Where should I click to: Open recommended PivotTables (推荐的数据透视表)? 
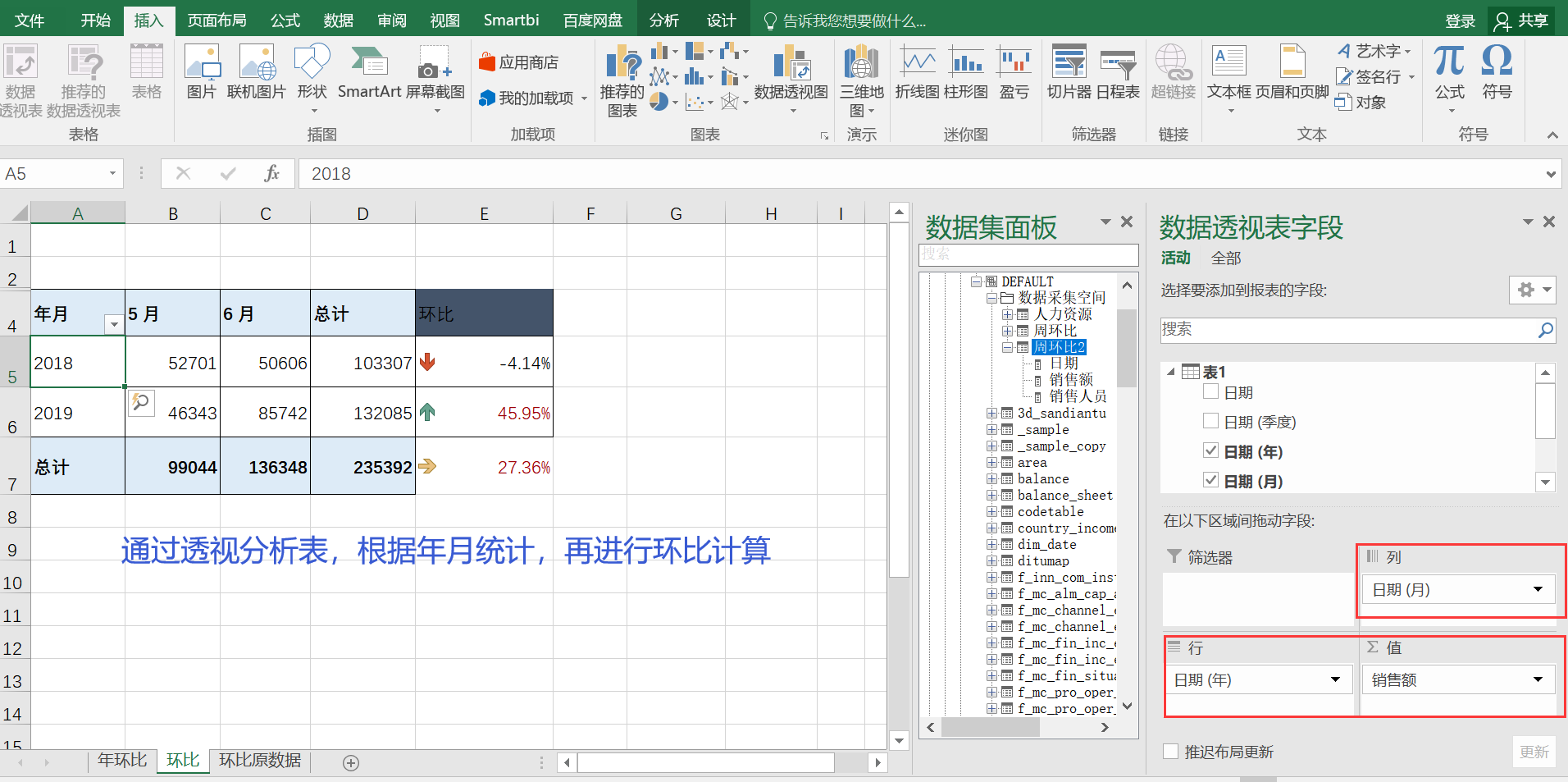tap(83, 80)
